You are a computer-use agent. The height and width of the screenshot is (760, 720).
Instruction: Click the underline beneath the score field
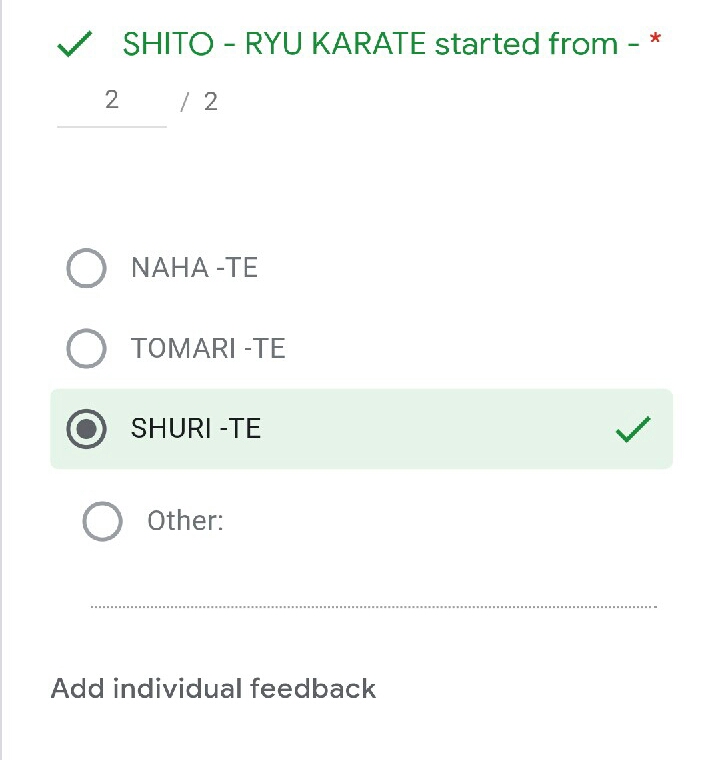[111, 126]
